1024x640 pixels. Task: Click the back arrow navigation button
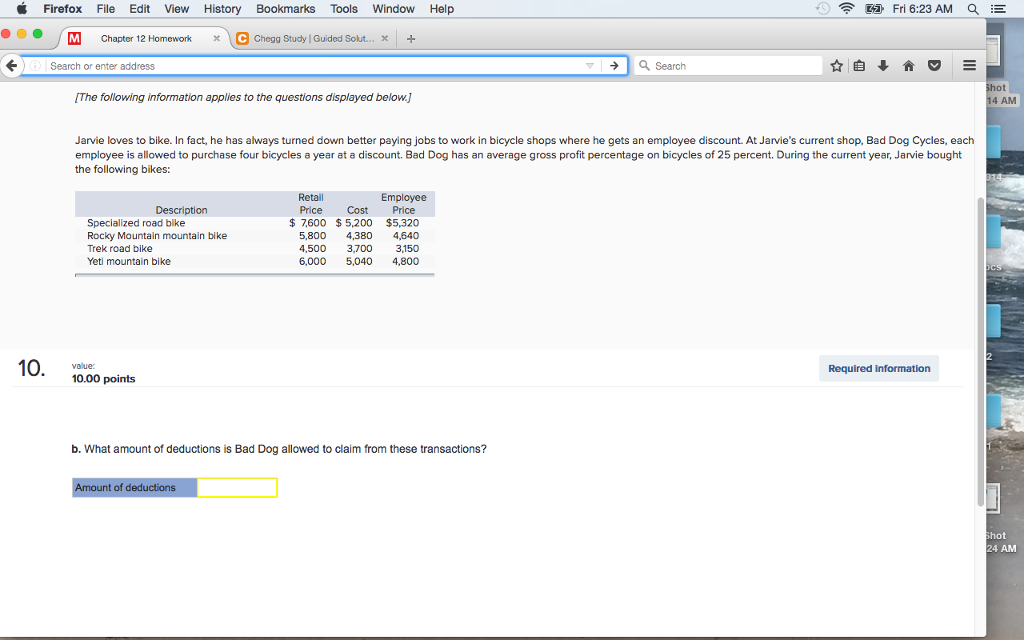11,65
